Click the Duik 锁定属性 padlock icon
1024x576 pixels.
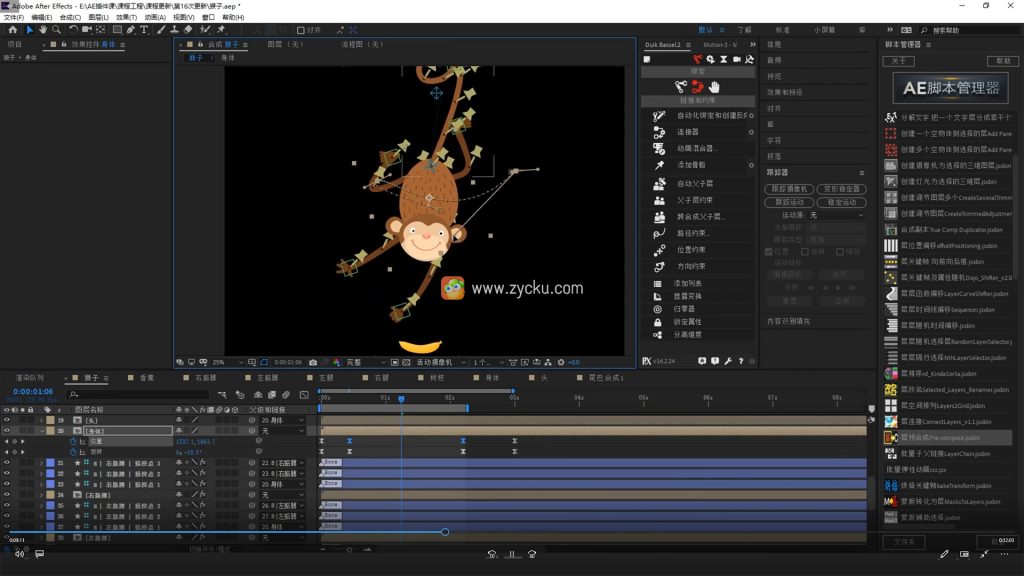click(658, 322)
